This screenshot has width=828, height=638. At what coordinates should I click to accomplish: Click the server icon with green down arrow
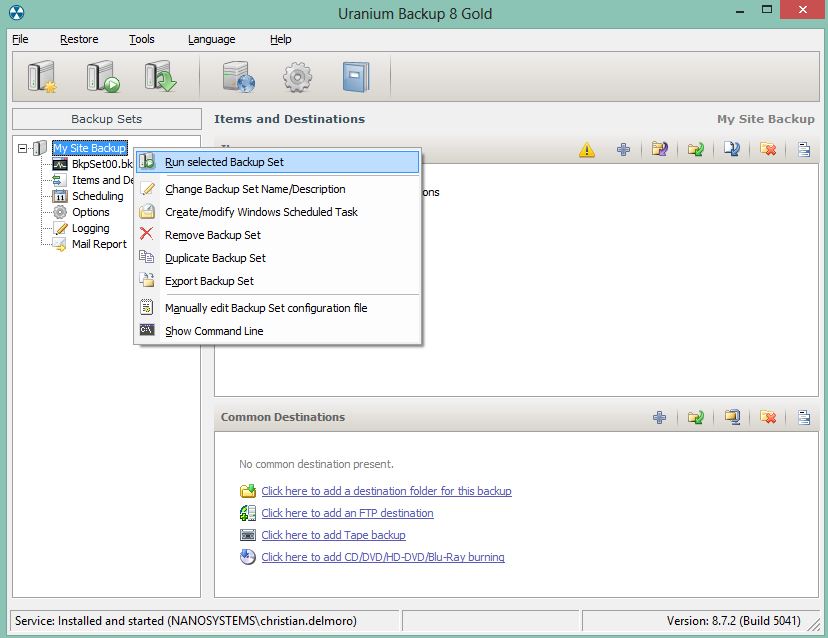[x=160, y=77]
